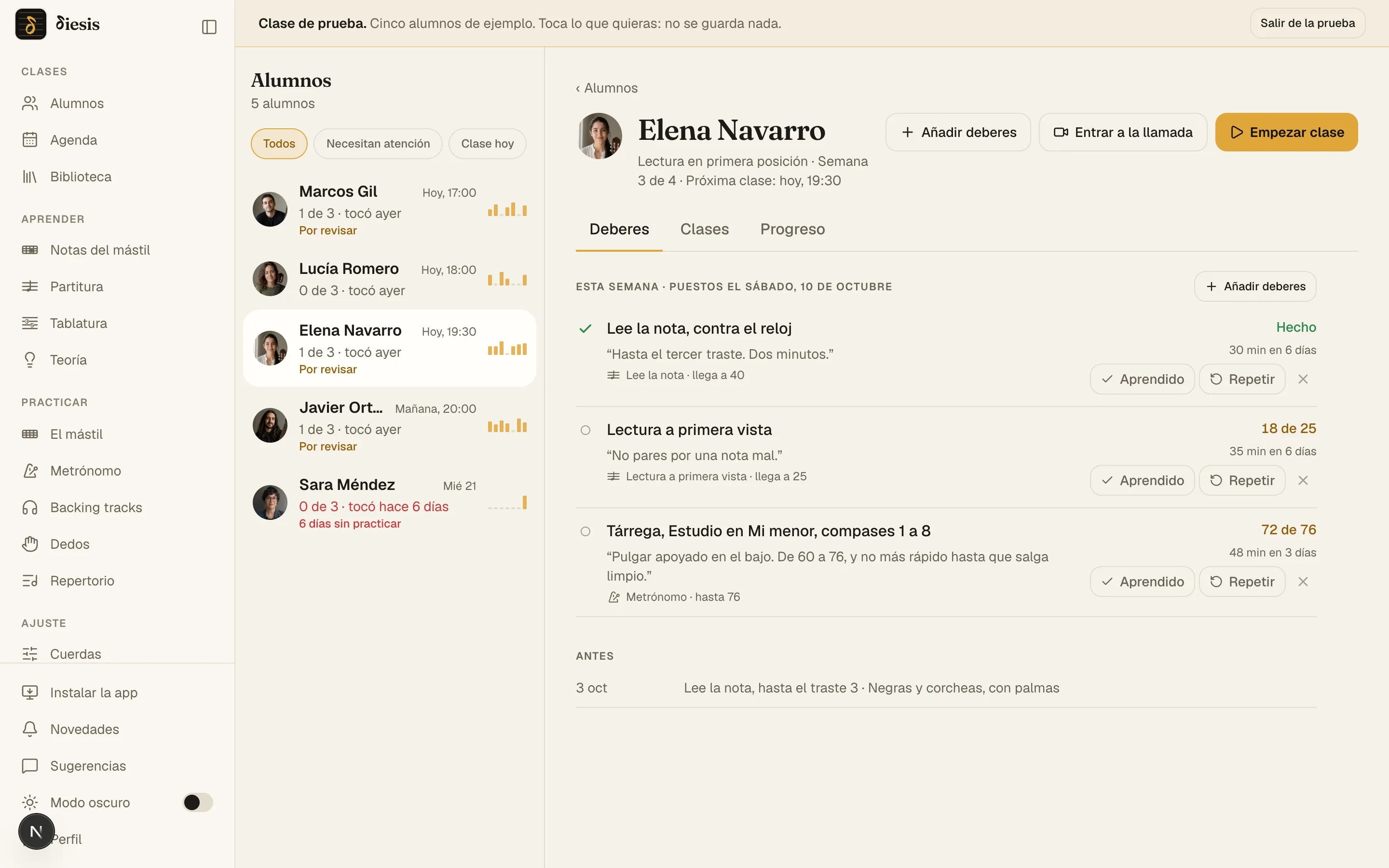The width and height of the screenshot is (1389, 868).
Task: Toggle the Modo oscuro switch
Action: tap(197, 802)
